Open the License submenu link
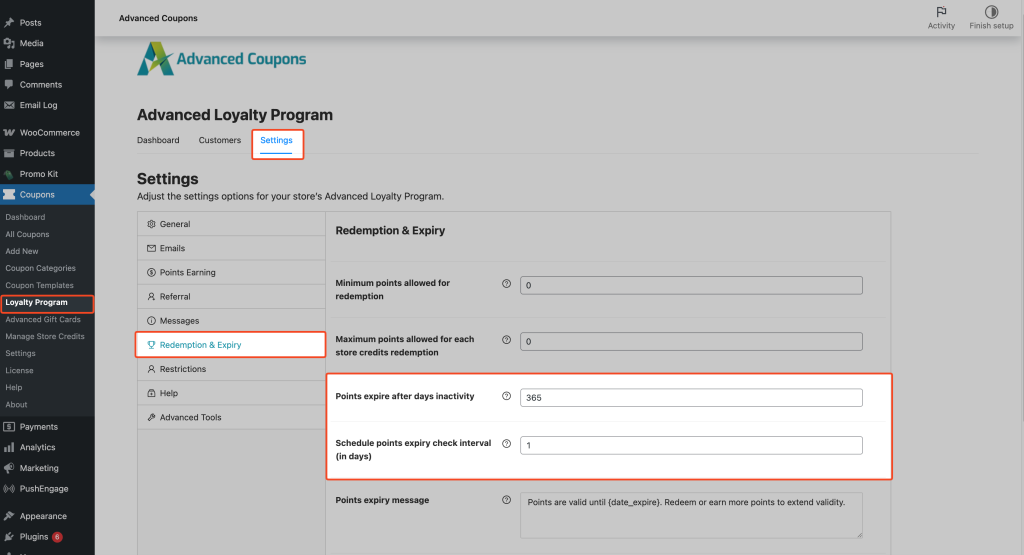1024x555 pixels. [20, 370]
